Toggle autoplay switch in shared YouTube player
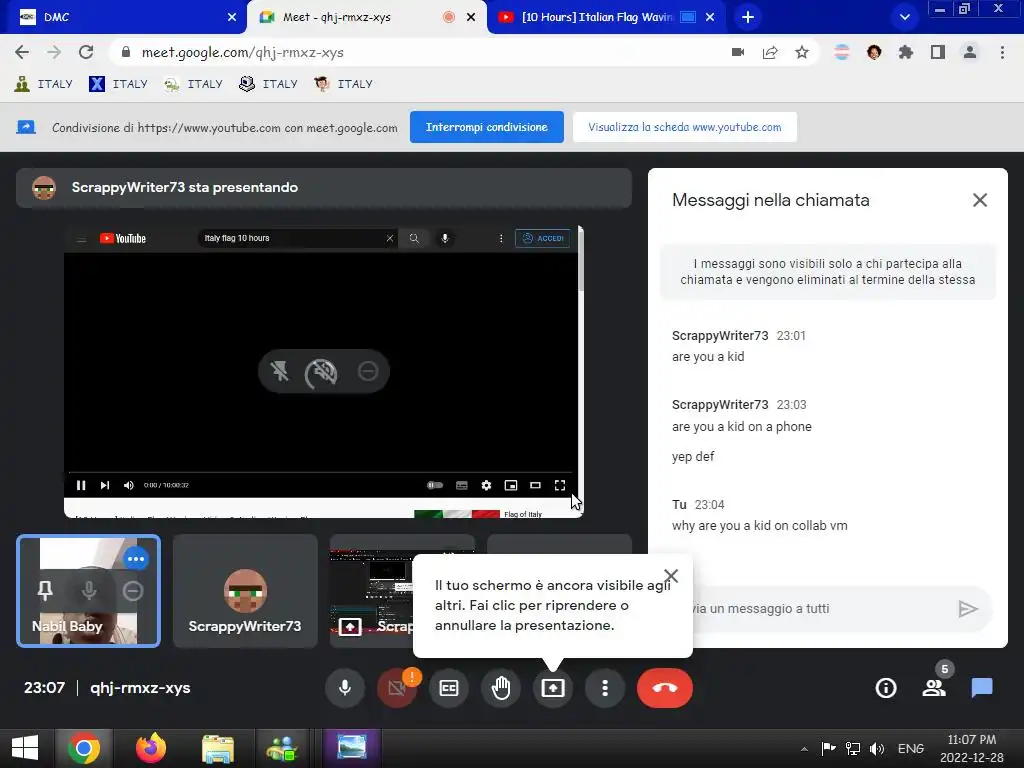The height and width of the screenshot is (768, 1024). tap(435, 485)
